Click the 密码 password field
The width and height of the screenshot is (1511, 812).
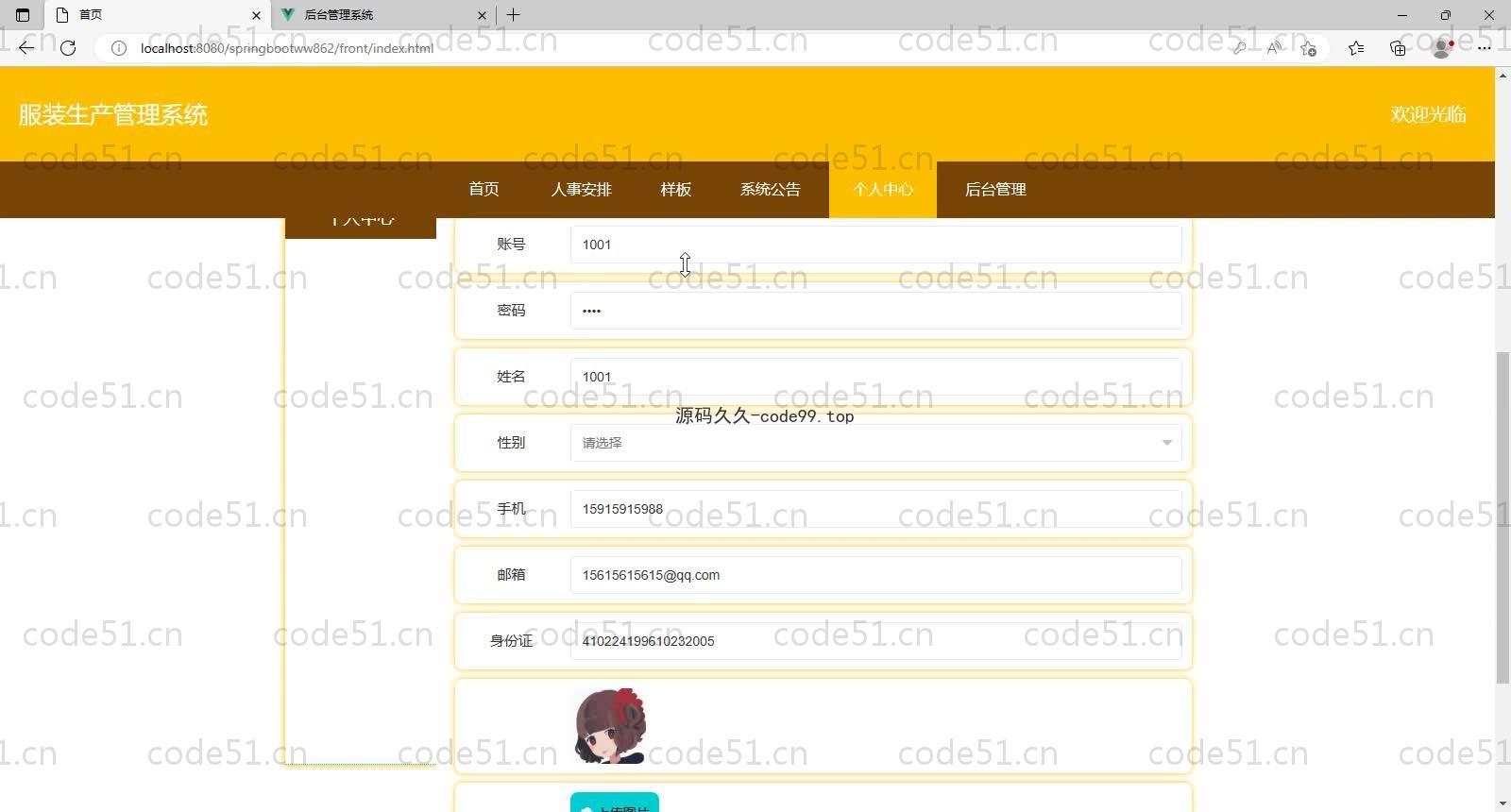pyautogui.click(x=875, y=311)
